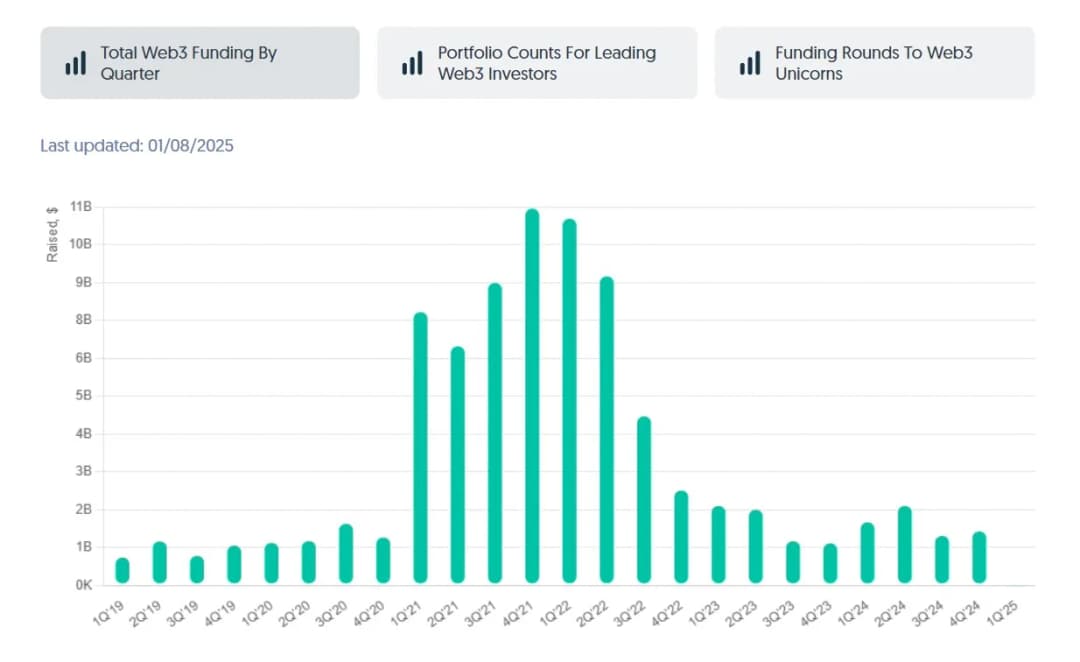Click the 3Q'20 bar
The width and height of the screenshot is (1080, 662).
pyautogui.click(x=345, y=553)
